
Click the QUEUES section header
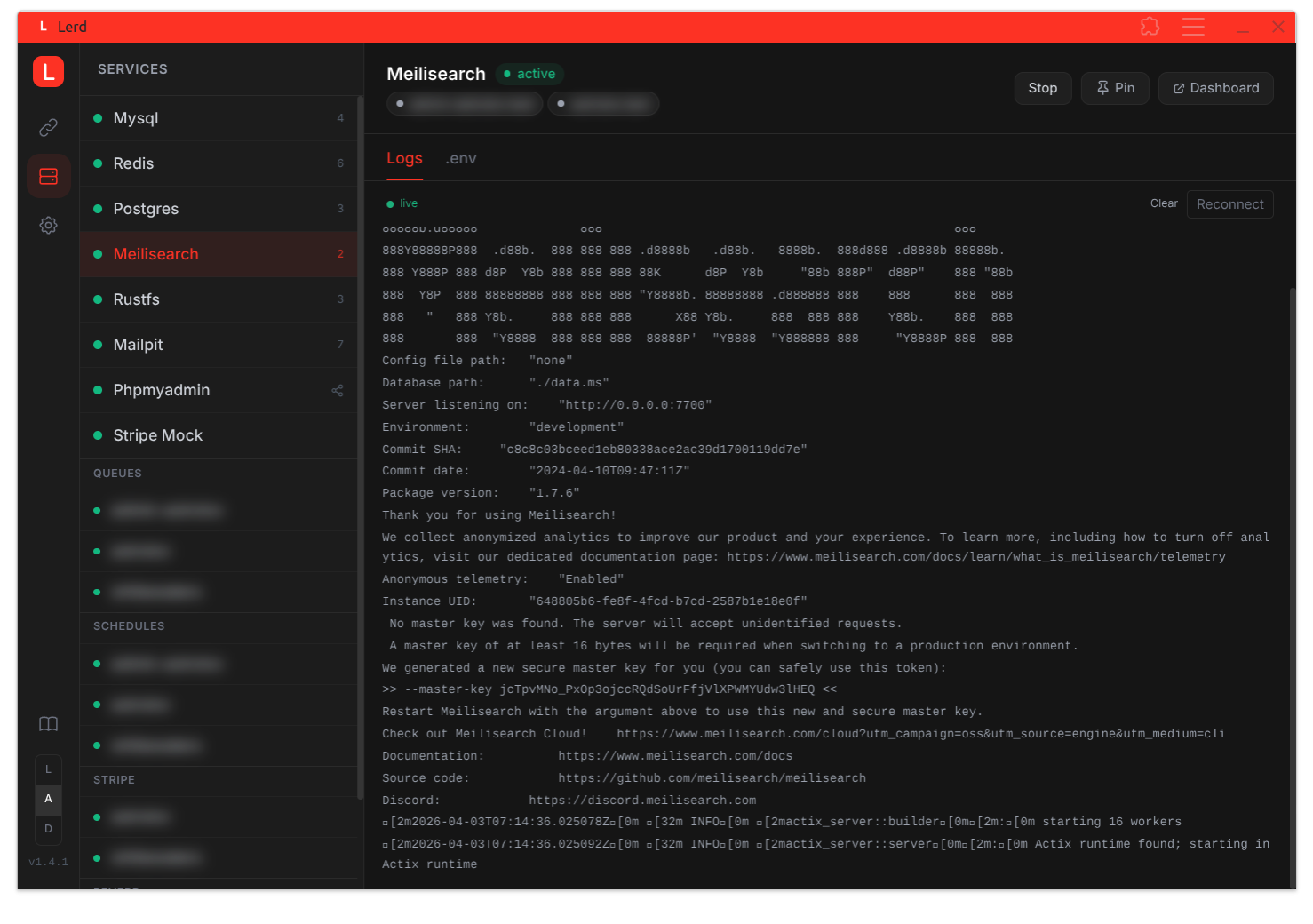[117, 474]
